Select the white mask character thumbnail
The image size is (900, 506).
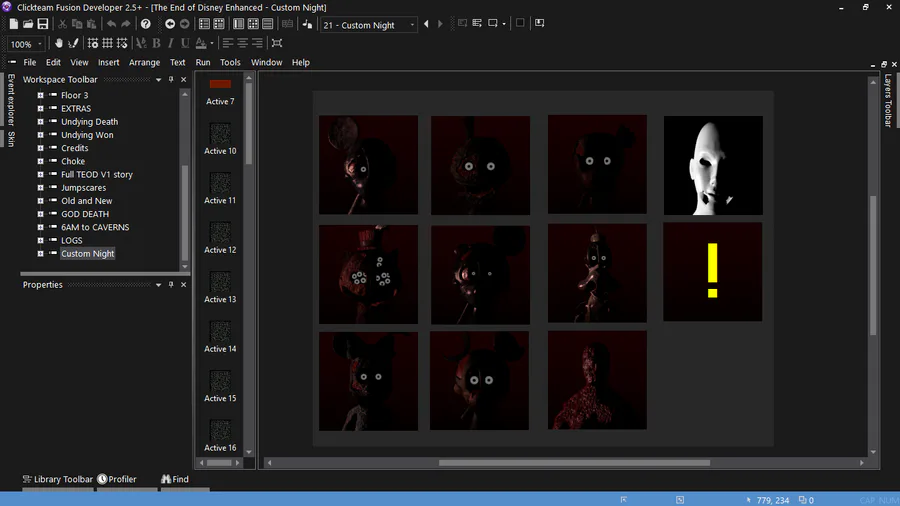click(713, 165)
